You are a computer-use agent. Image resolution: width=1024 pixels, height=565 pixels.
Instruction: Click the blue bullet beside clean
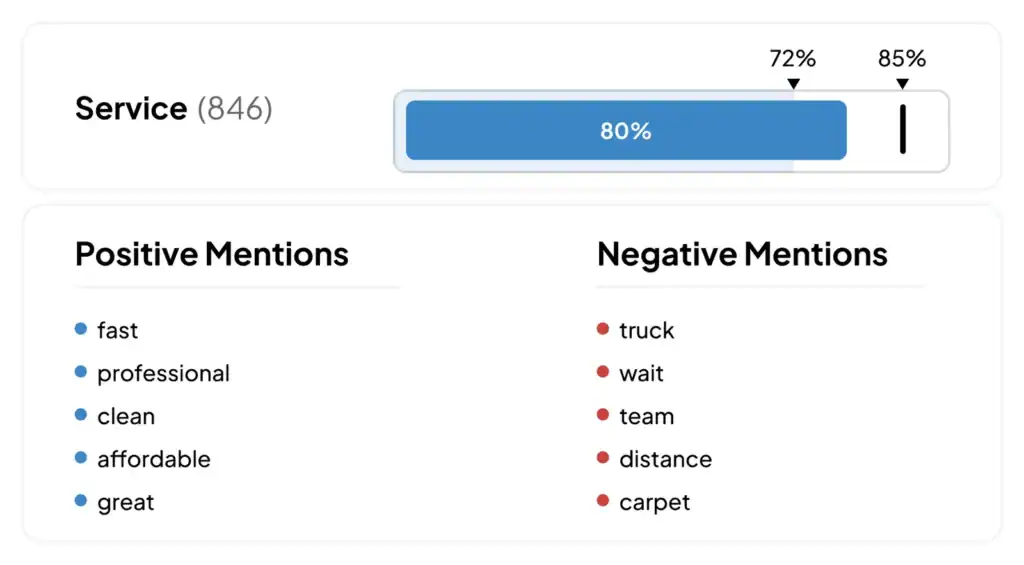pos(81,415)
